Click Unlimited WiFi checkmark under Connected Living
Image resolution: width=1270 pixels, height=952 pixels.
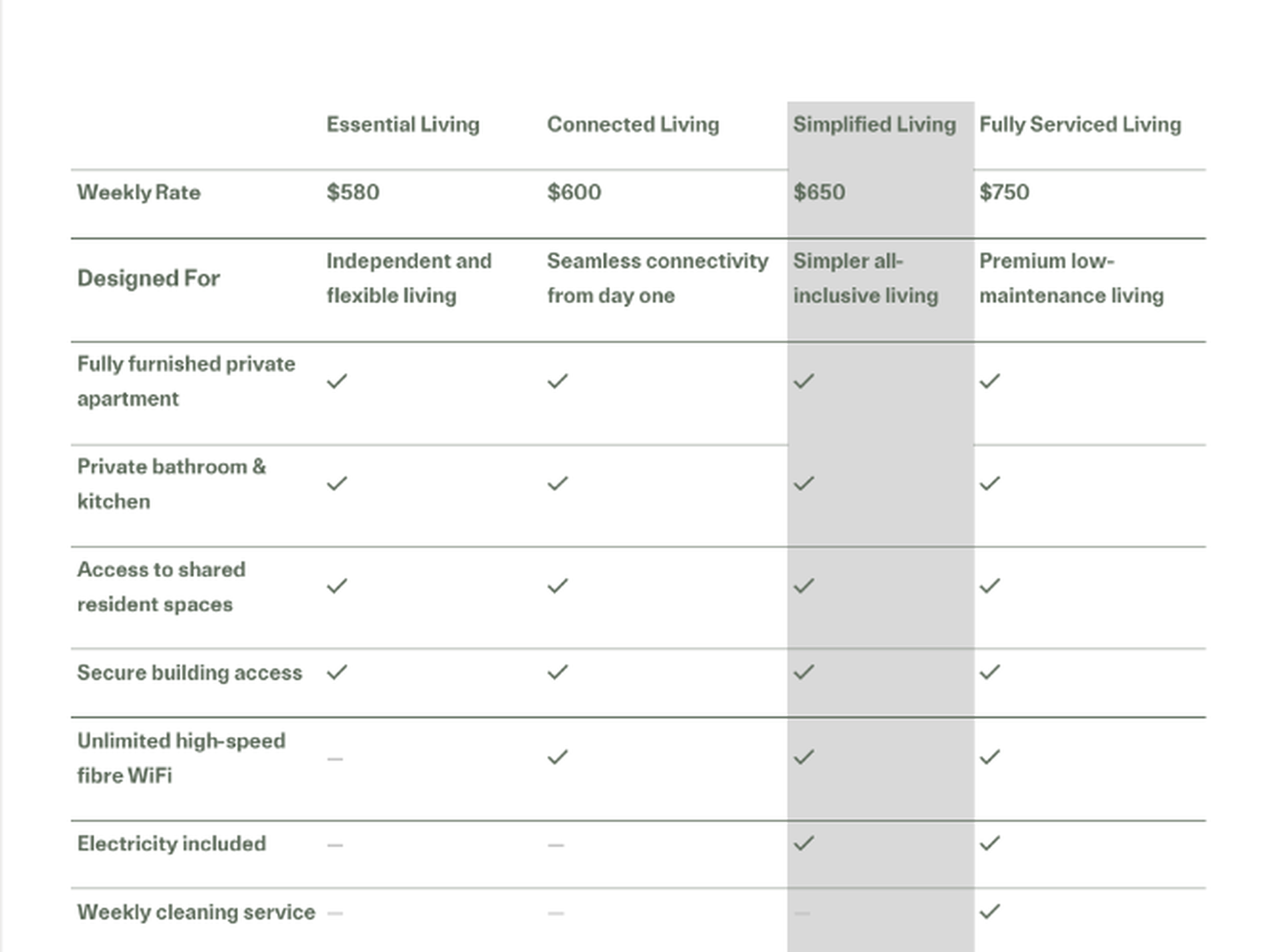[557, 757]
